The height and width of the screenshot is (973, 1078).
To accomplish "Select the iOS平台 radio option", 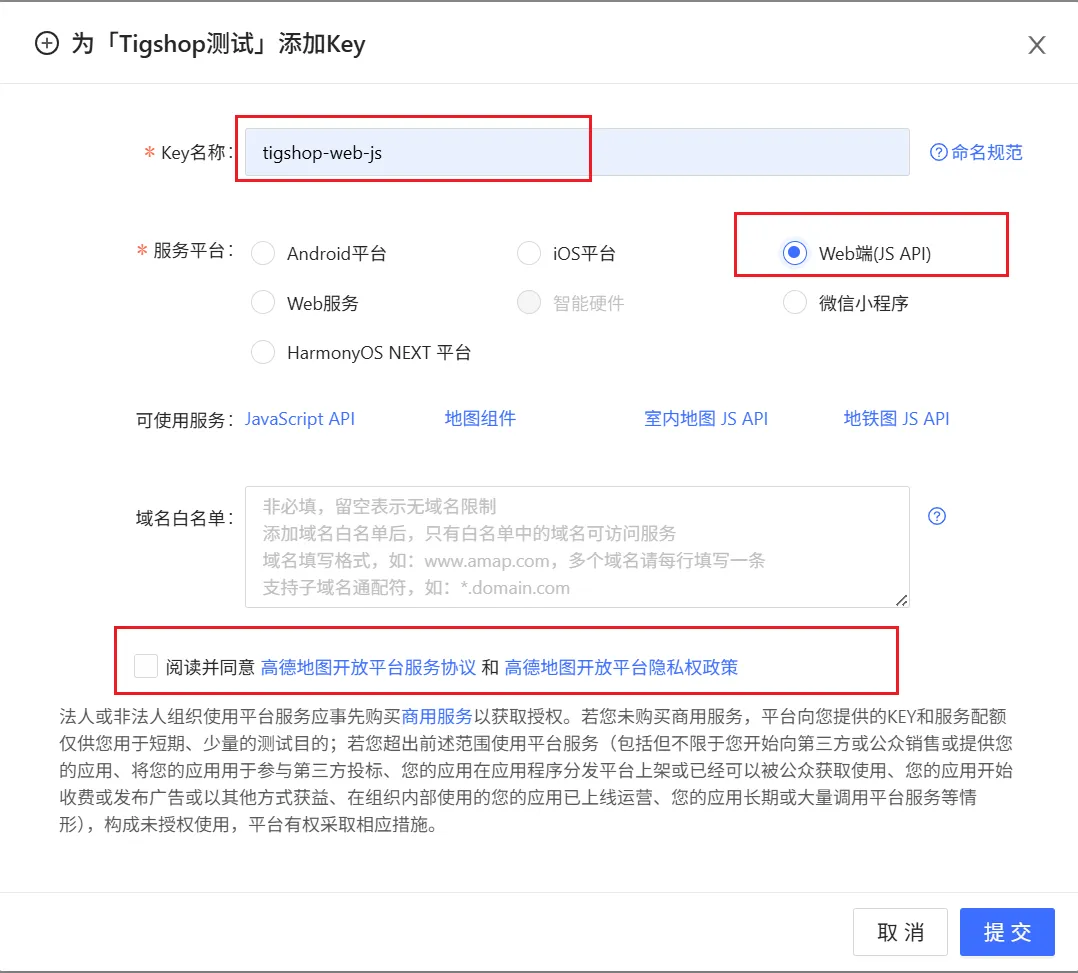I will point(529,254).
